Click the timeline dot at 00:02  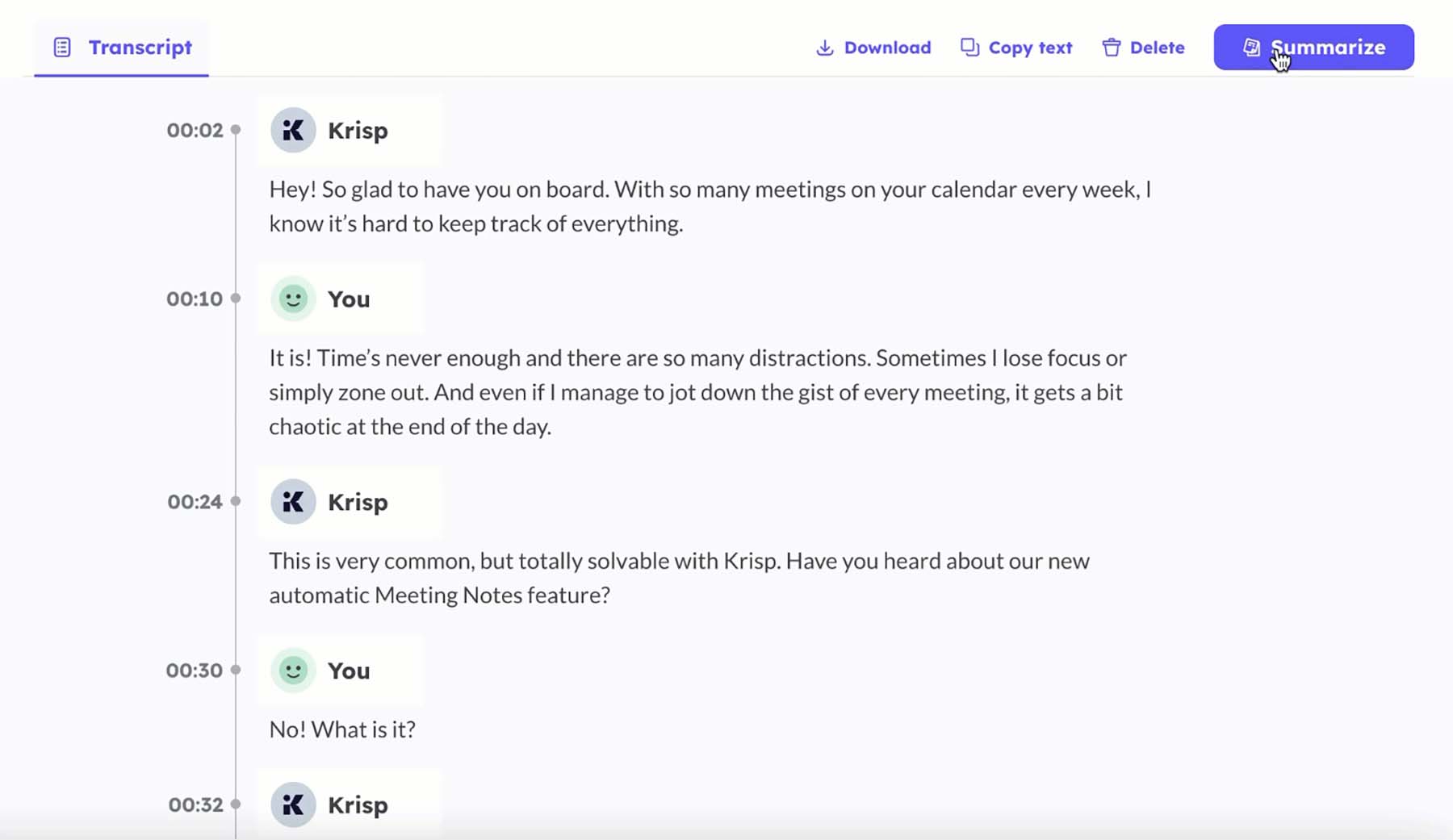(x=235, y=130)
